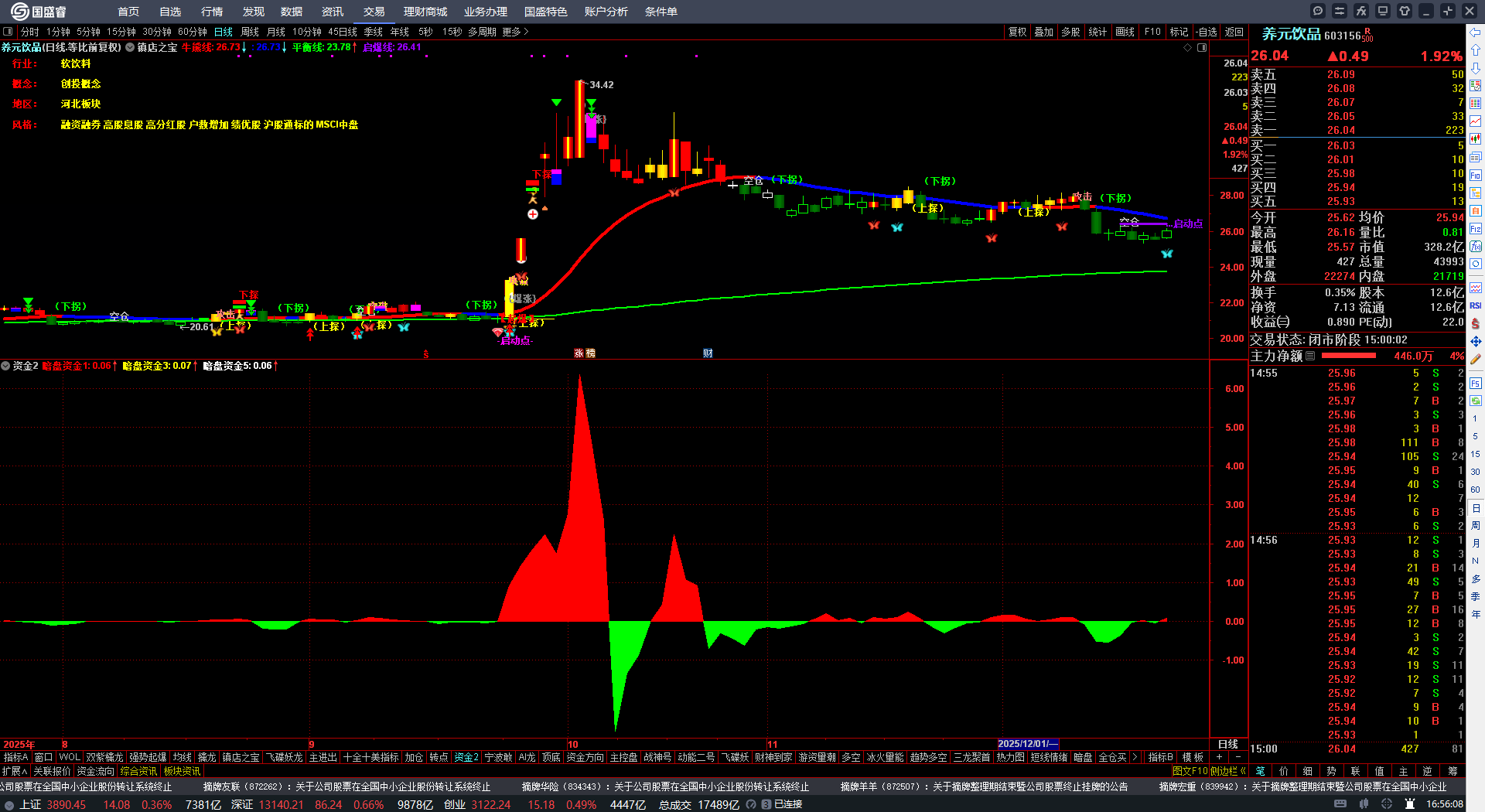Click the keyboard icon in status bar
Image resolution: width=1485 pixels, height=812 pixels.
(1340, 804)
